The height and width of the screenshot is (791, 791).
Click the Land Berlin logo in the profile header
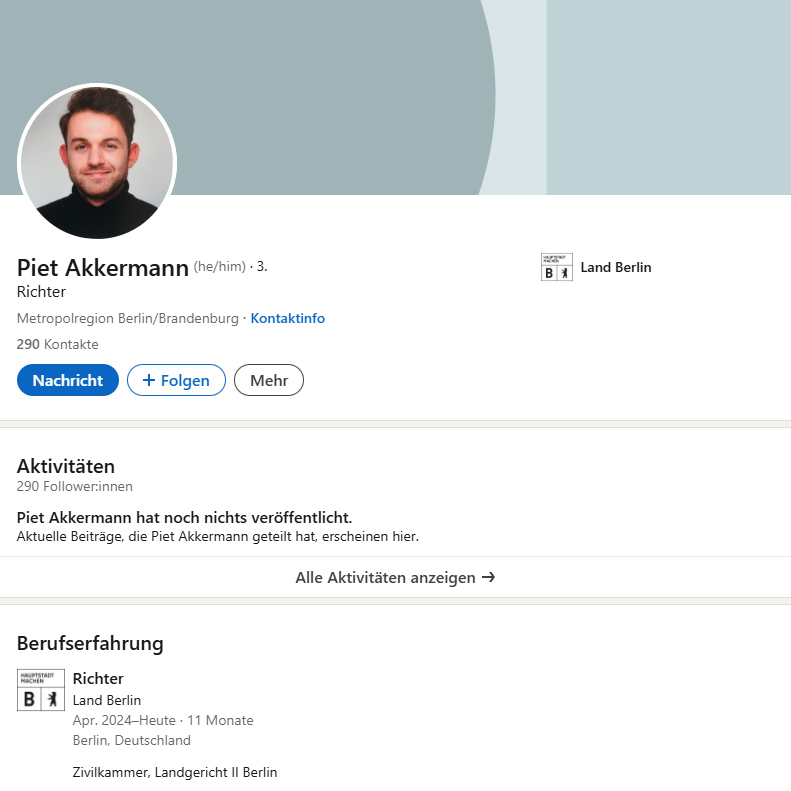point(556,267)
